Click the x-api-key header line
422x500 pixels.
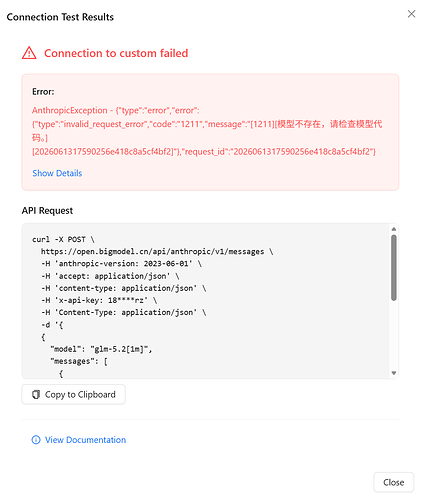click(99, 300)
